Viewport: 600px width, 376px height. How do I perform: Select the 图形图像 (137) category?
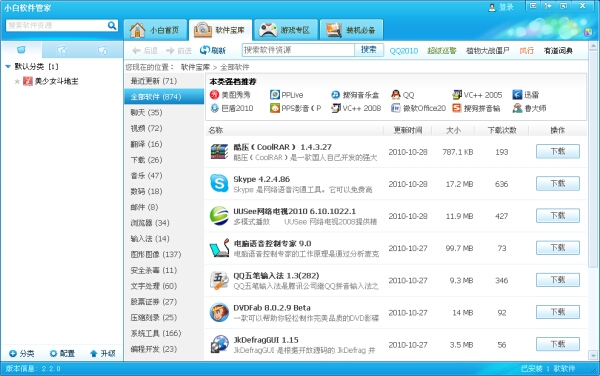click(164, 254)
